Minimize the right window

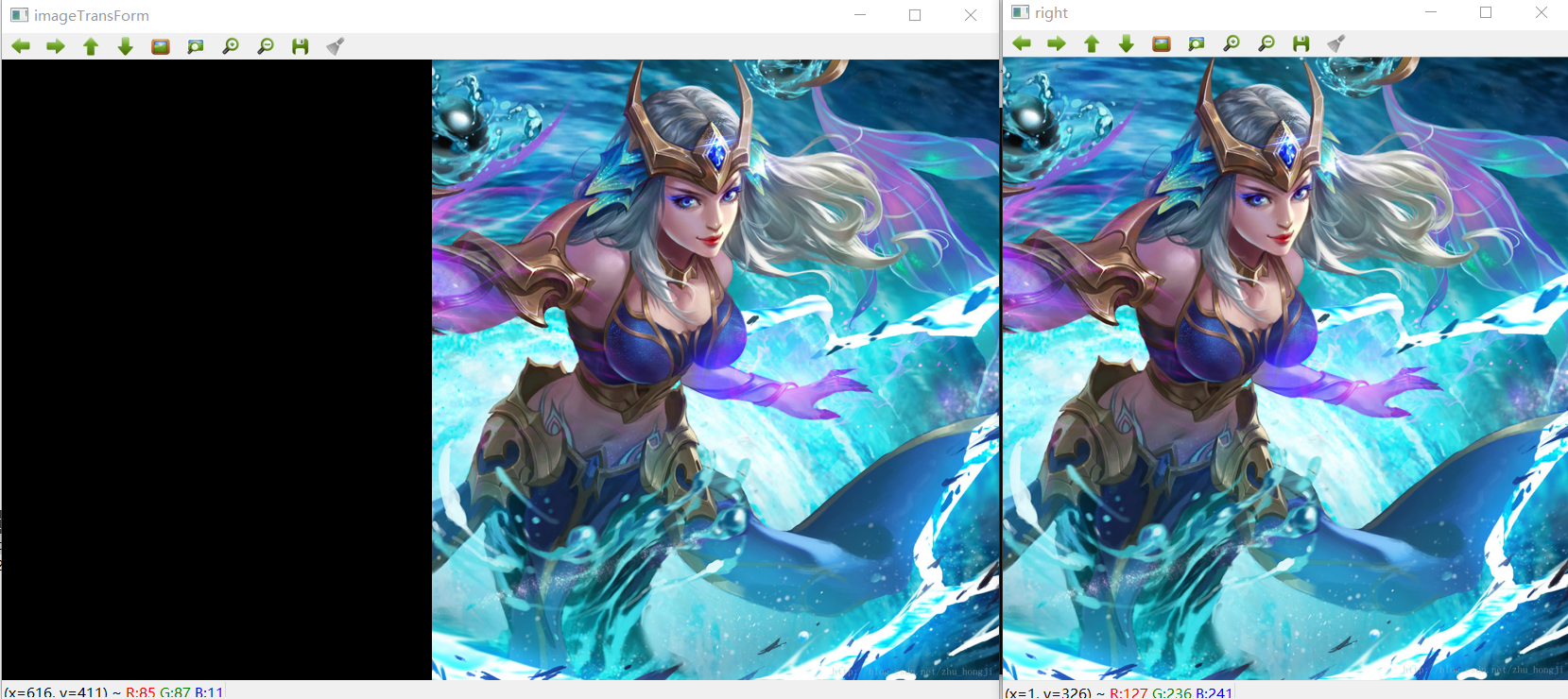point(1431,12)
